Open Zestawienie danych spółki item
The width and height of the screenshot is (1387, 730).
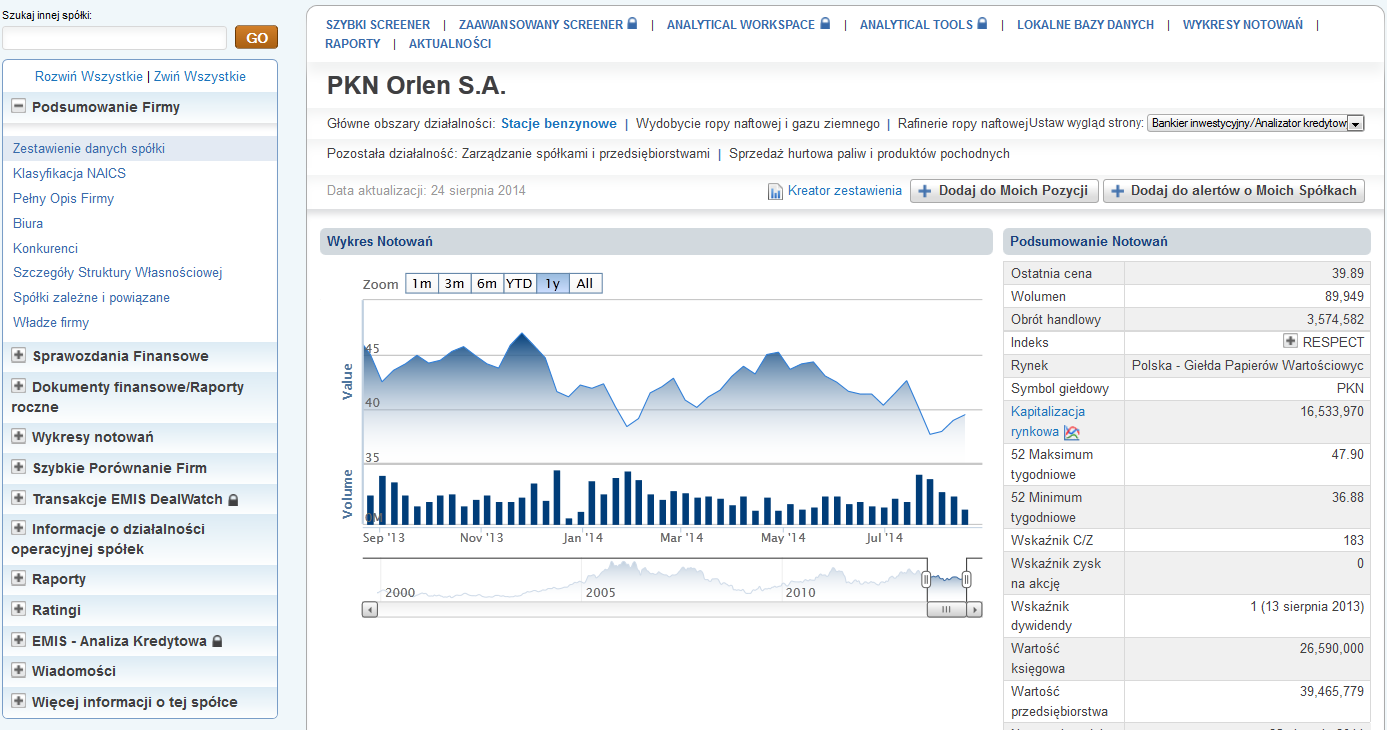89,148
